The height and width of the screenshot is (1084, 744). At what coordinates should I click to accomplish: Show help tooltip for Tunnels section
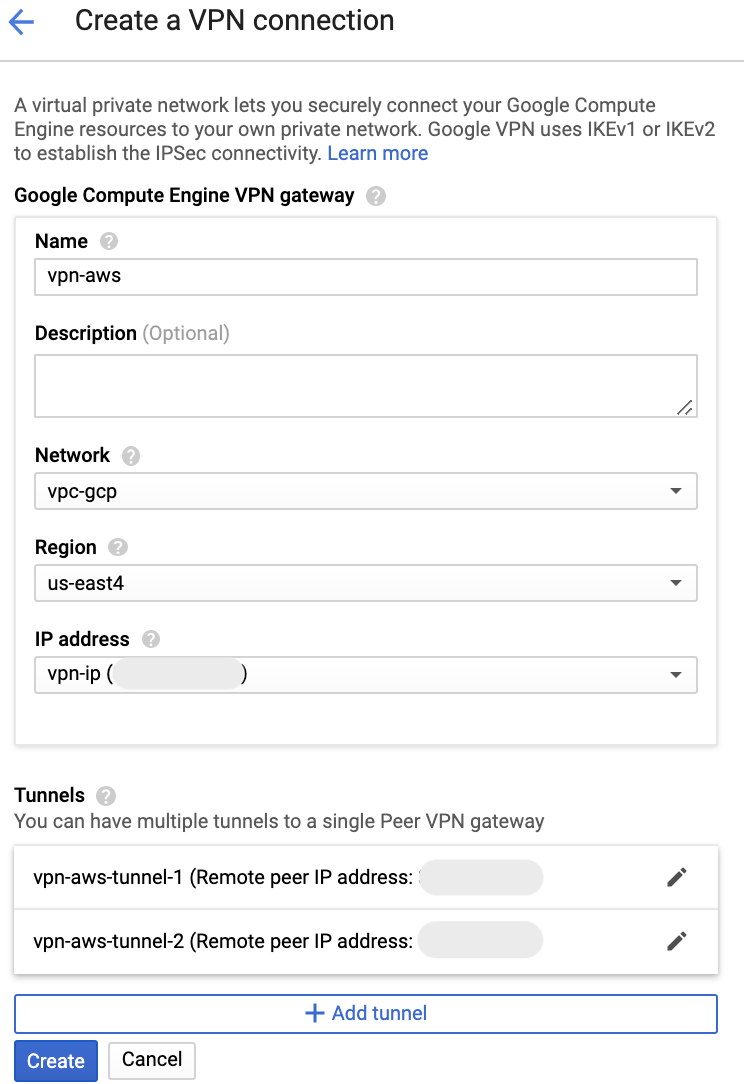[x=106, y=796]
